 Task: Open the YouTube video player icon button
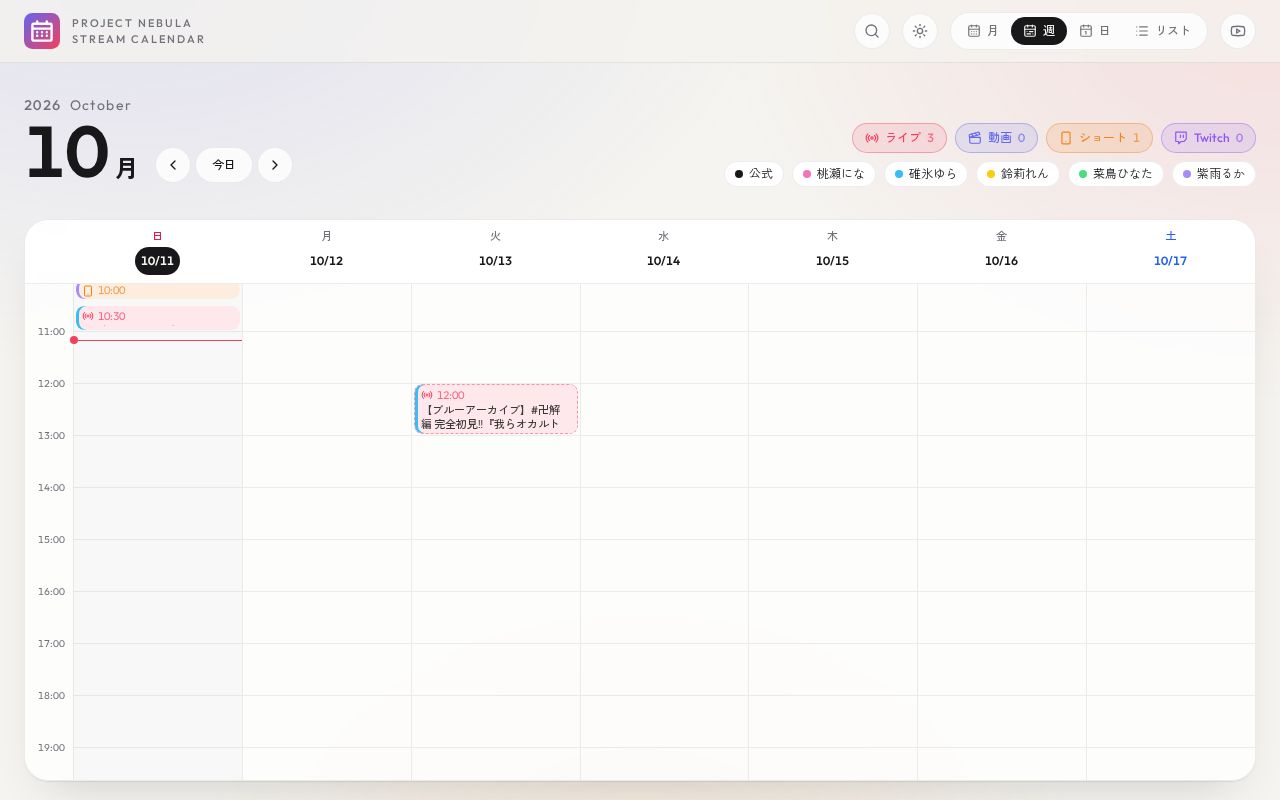pos(1238,31)
